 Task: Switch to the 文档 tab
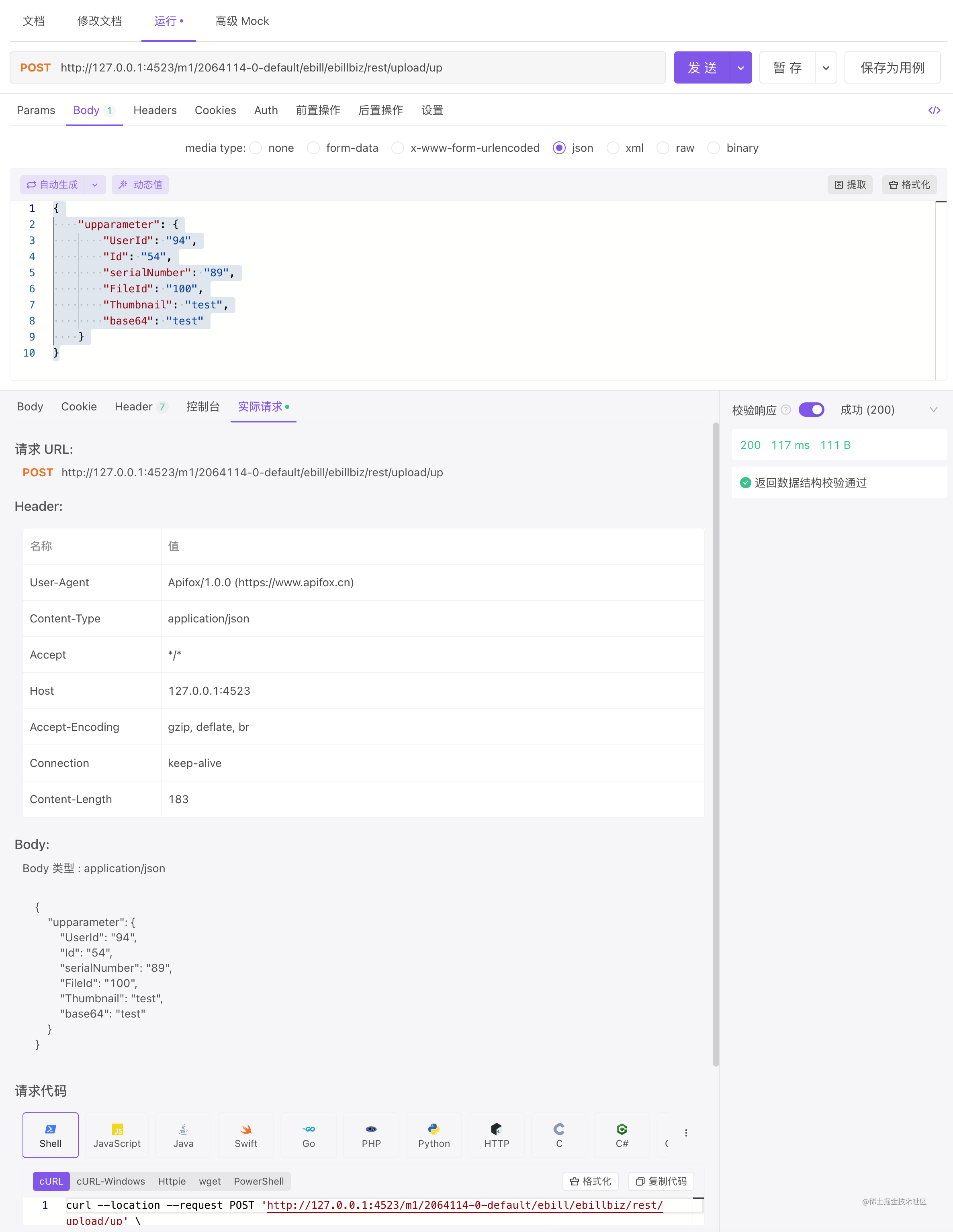[33, 21]
